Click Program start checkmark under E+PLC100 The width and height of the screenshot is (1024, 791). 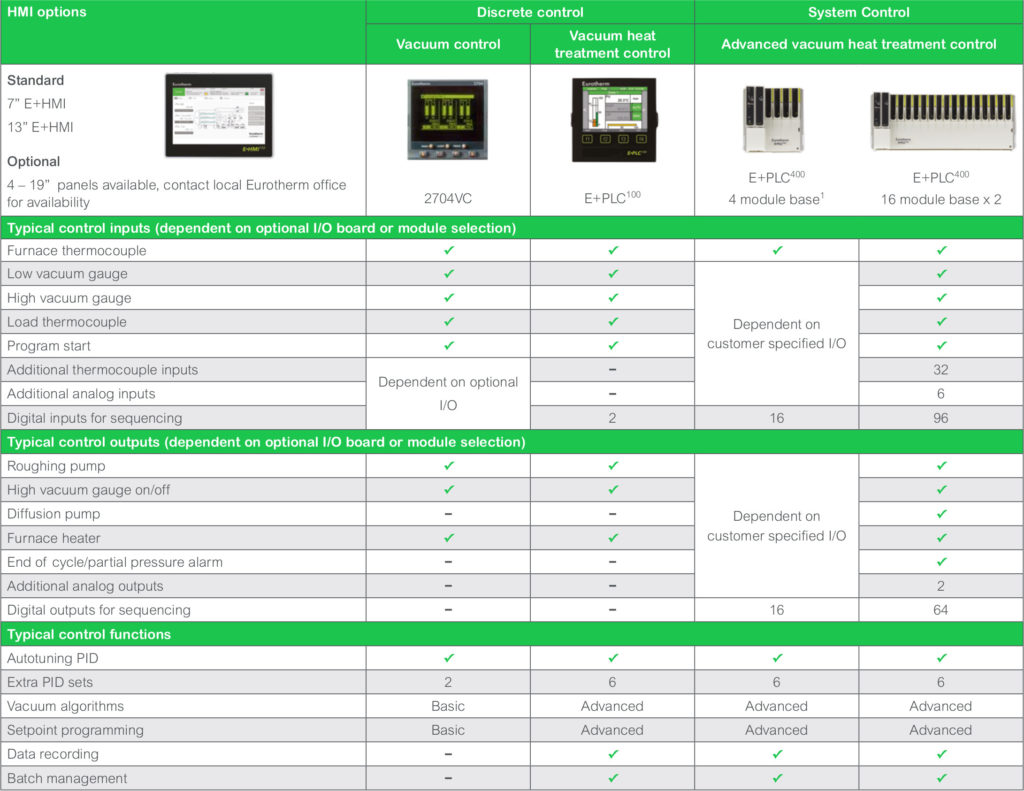click(613, 345)
